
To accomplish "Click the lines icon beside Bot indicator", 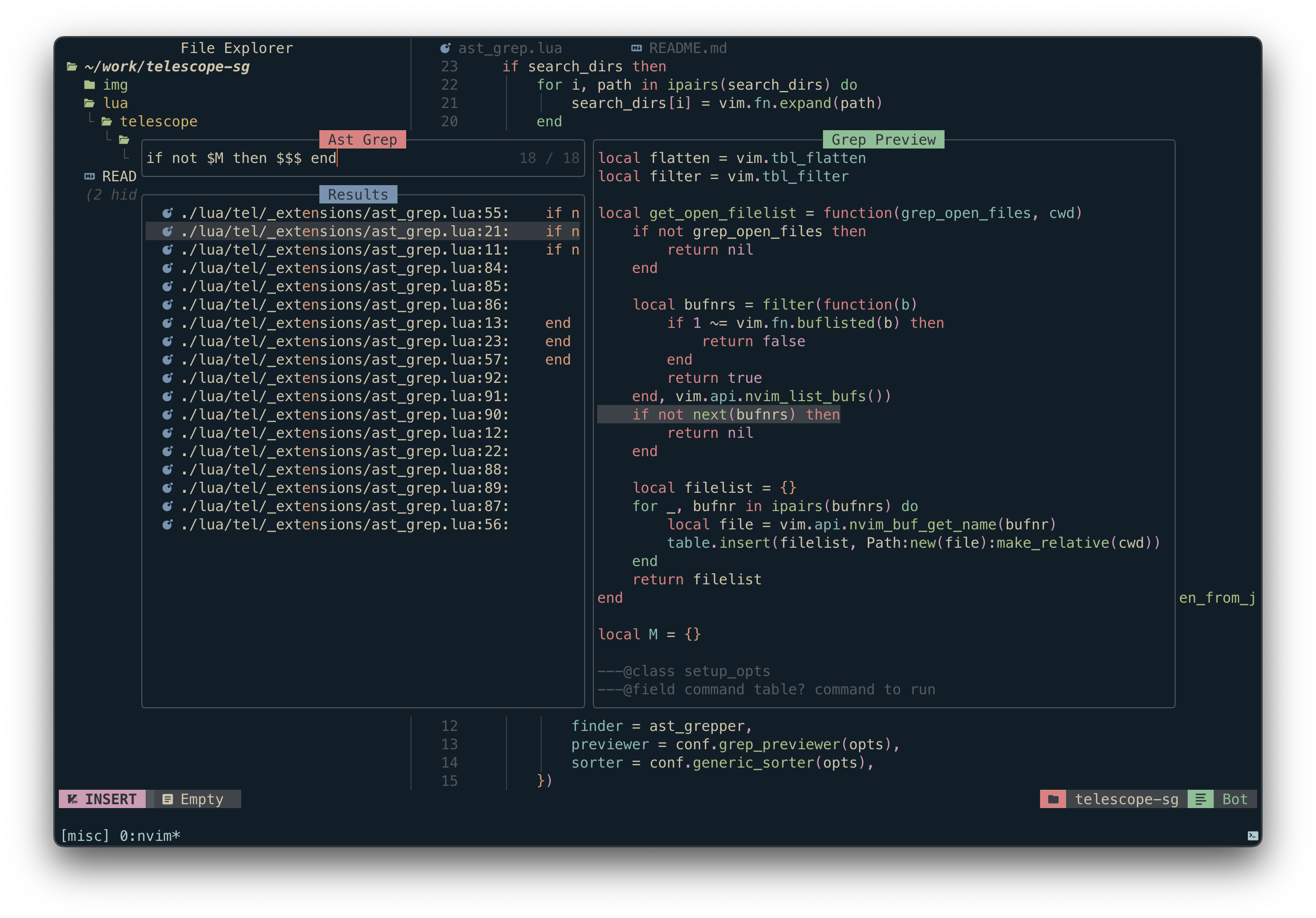I will coord(1200,799).
